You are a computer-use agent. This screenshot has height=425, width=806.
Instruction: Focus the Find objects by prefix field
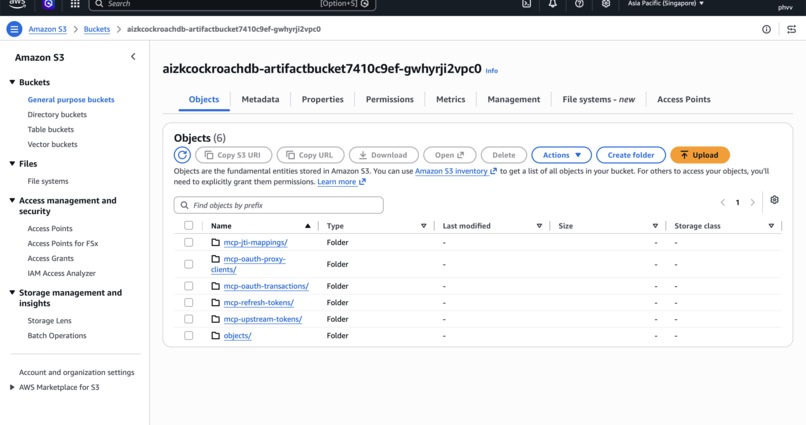[279, 205]
